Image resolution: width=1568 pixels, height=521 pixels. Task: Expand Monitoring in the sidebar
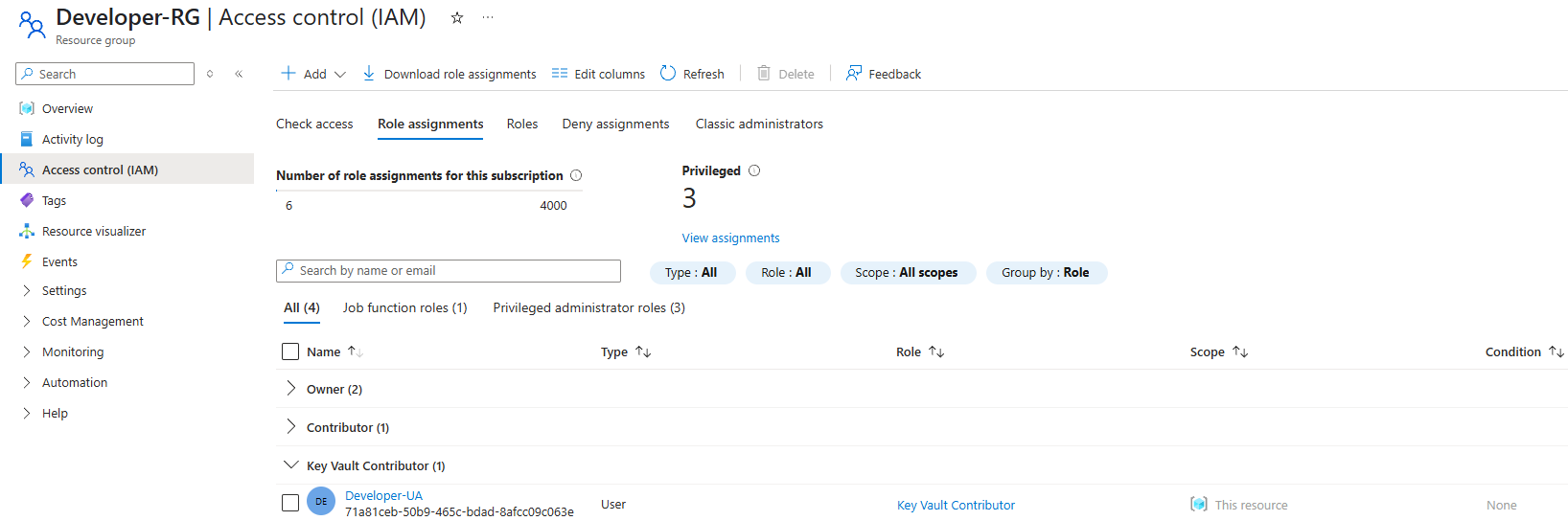[27, 351]
